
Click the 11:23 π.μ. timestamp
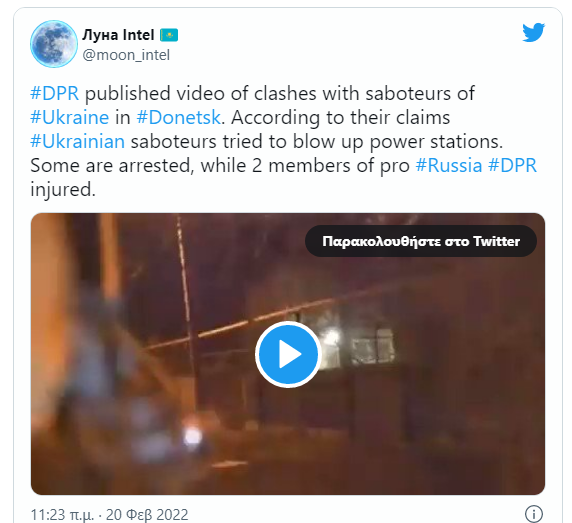(x=62, y=515)
